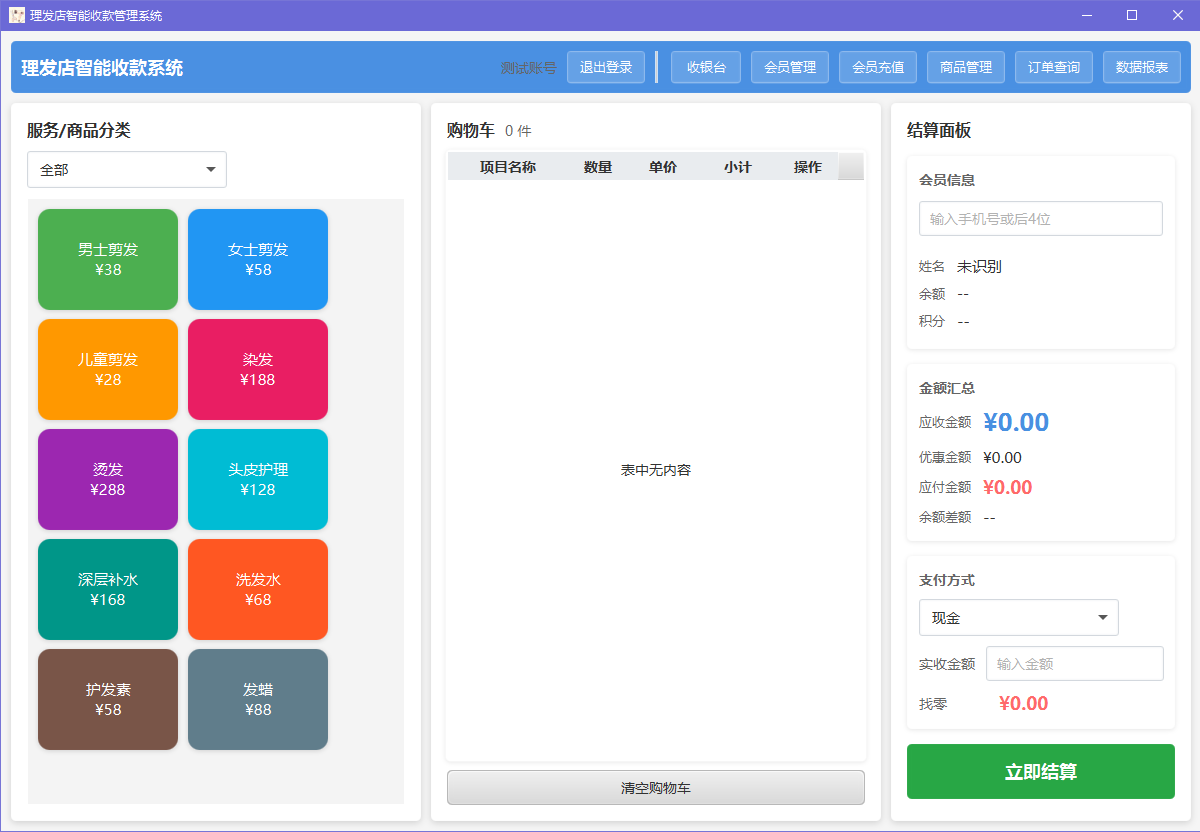
Task: Select 头皮护理 from the service grid
Action: [257, 479]
